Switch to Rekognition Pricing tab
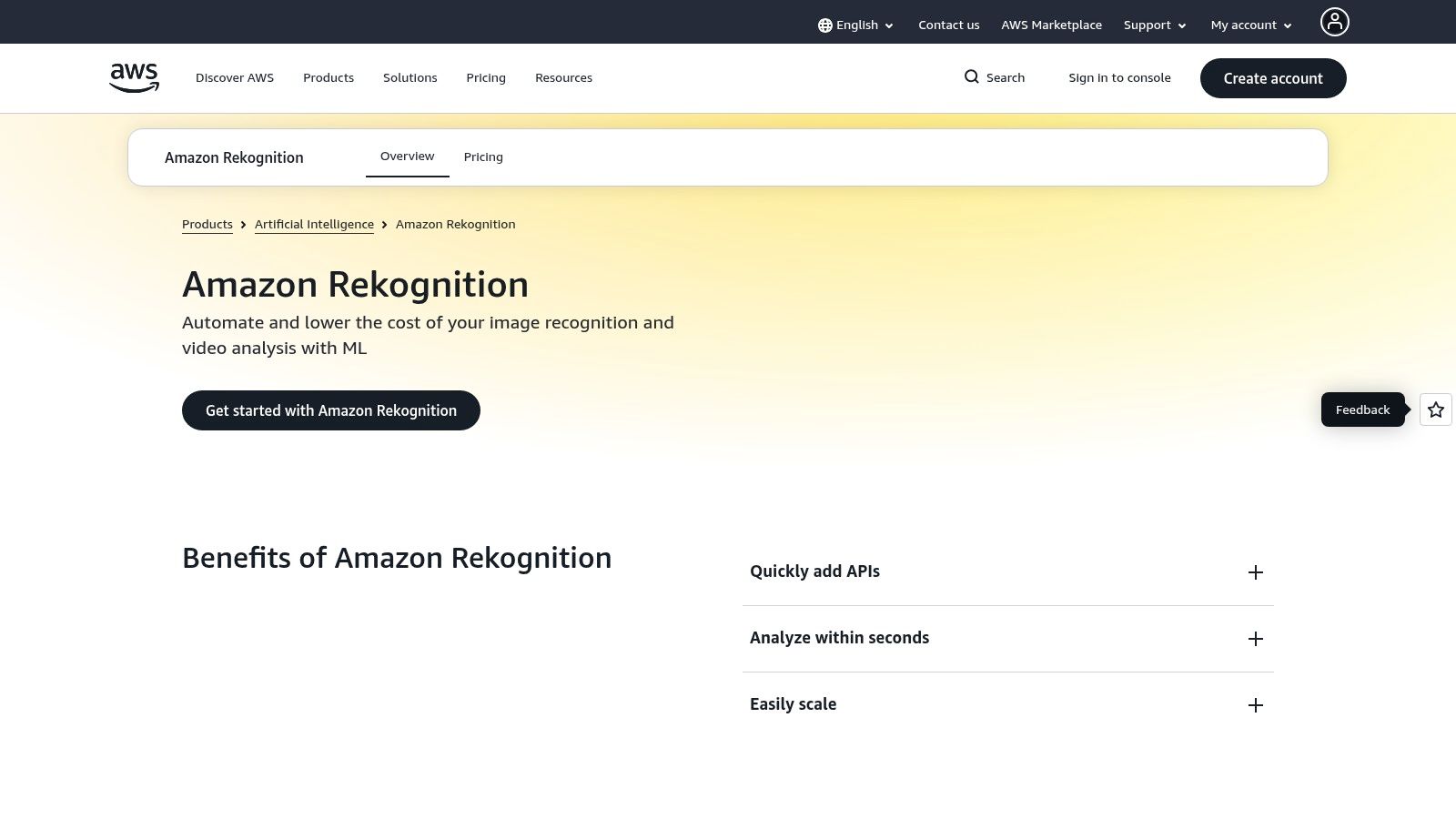 [483, 157]
